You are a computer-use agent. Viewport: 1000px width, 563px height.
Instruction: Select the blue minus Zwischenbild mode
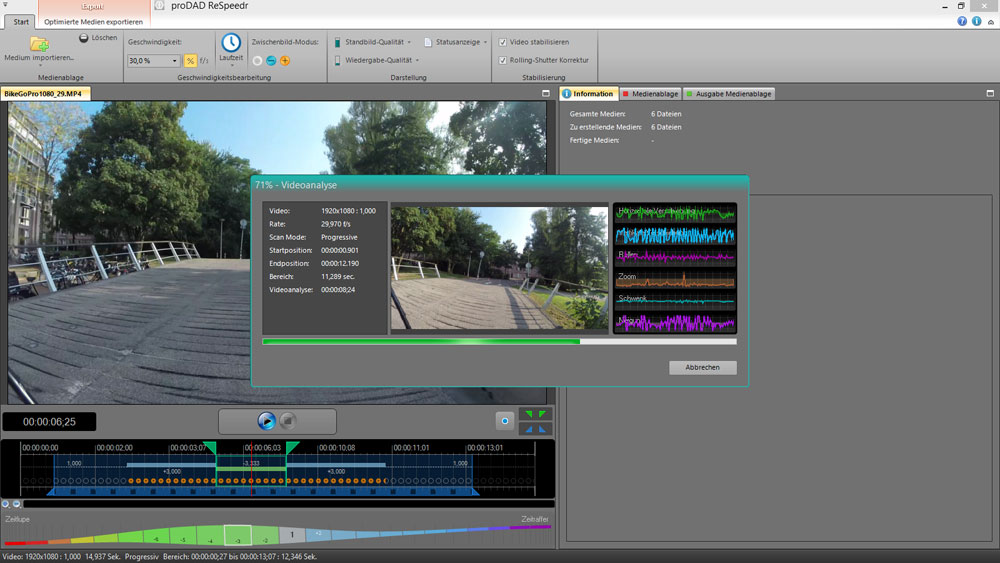pyautogui.click(x=271, y=61)
